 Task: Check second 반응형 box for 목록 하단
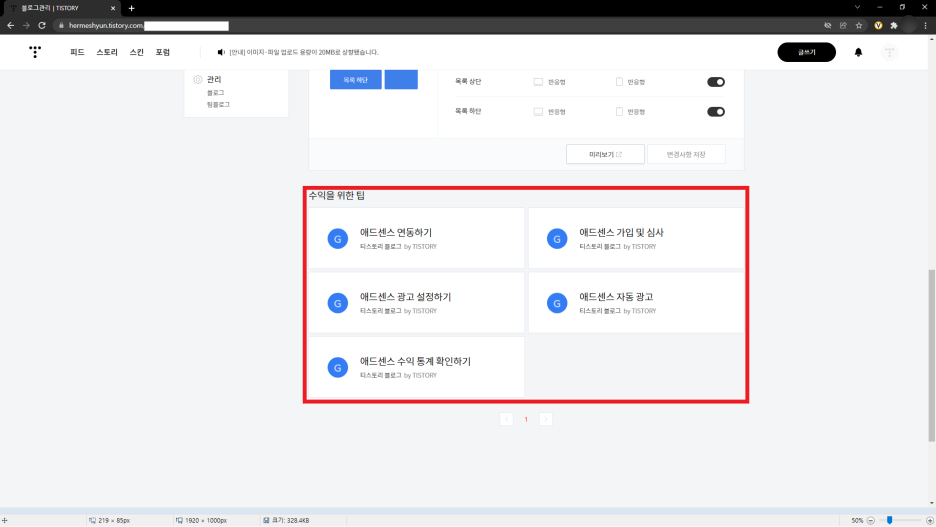619,112
